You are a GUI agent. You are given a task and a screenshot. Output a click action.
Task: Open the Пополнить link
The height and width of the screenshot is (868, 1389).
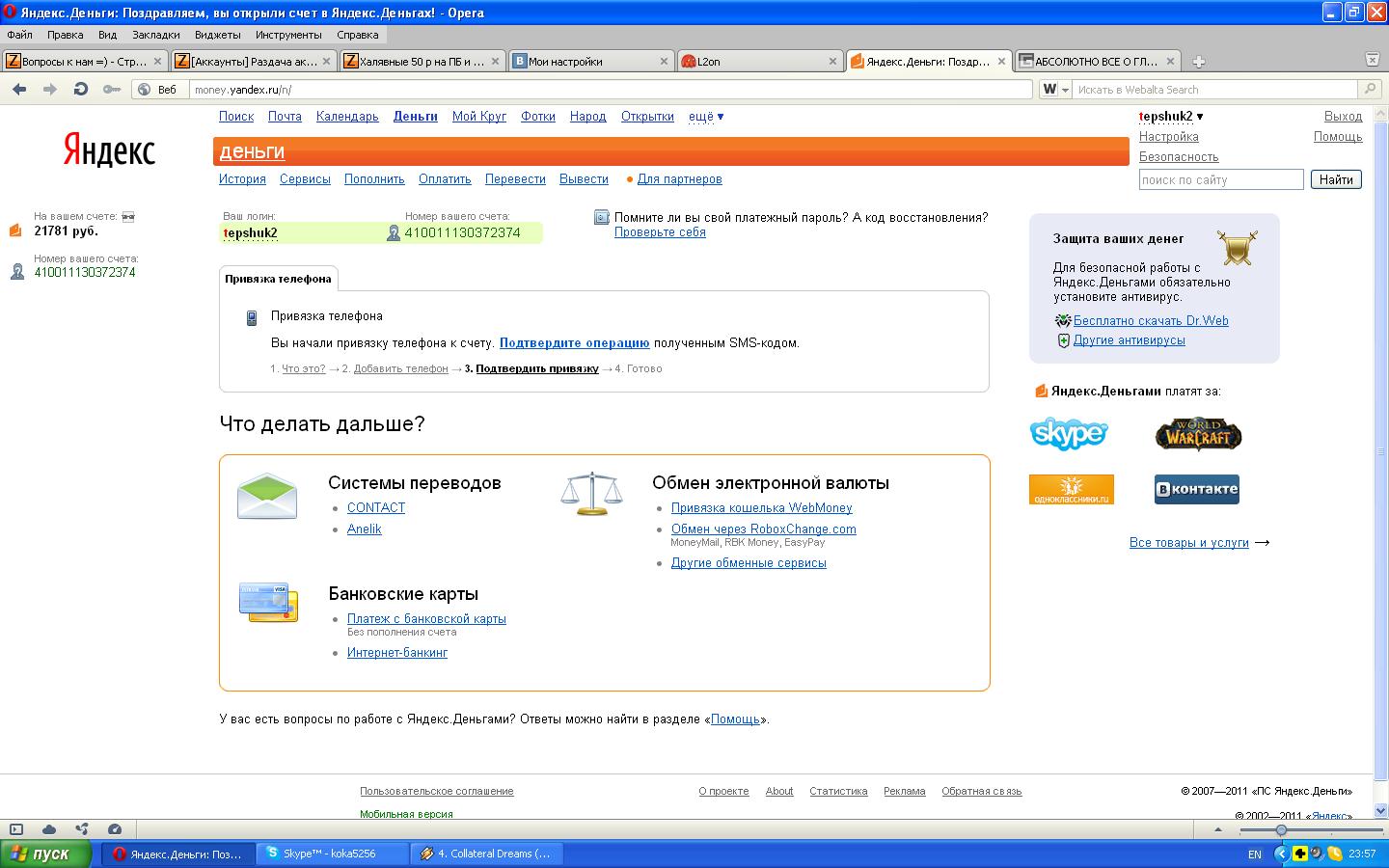coord(374,179)
